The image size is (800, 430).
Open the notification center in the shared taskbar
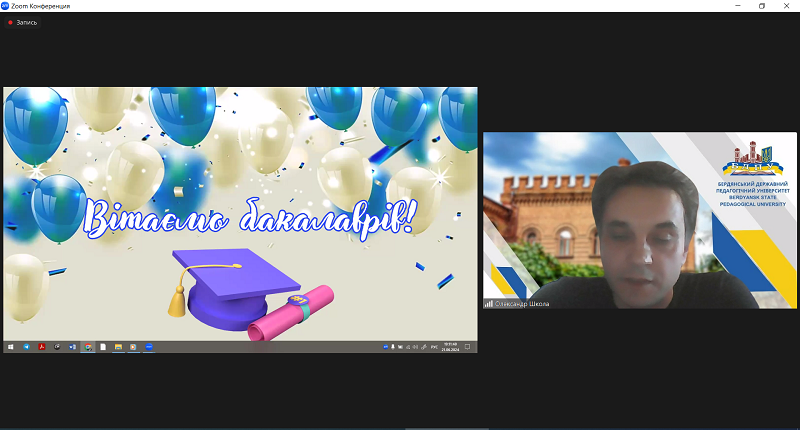[x=467, y=347]
